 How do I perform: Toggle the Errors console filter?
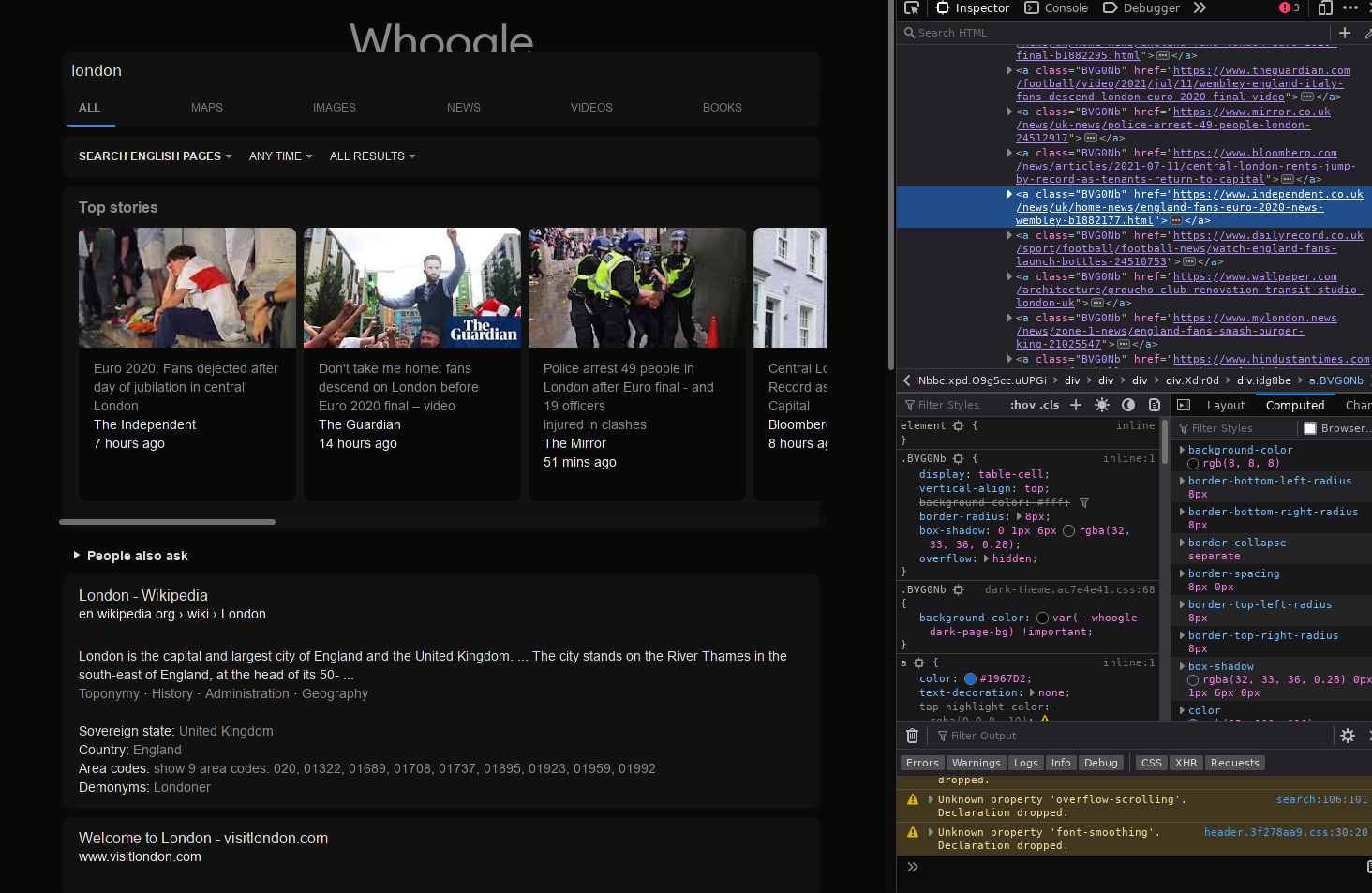click(922, 763)
